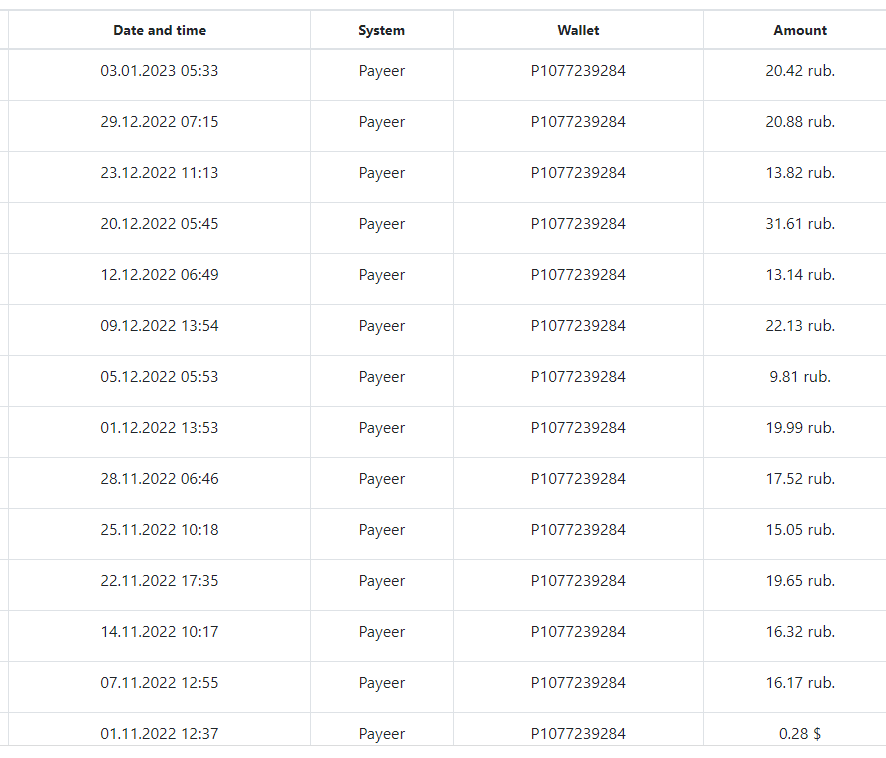Click the 16.17 rub. amount
This screenshot has height=758, width=886.
coord(800,683)
